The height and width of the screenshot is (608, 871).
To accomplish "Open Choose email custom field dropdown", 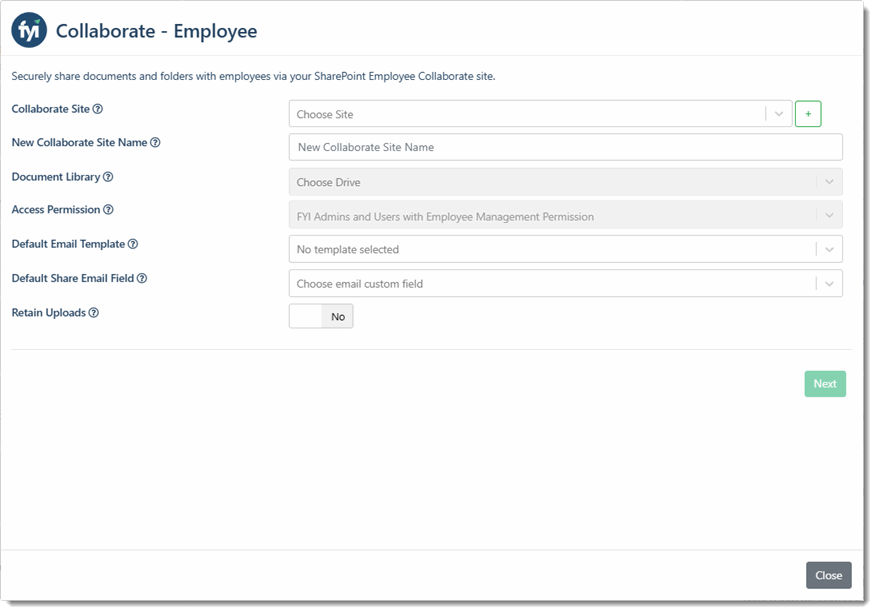I will tap(565, 284).
